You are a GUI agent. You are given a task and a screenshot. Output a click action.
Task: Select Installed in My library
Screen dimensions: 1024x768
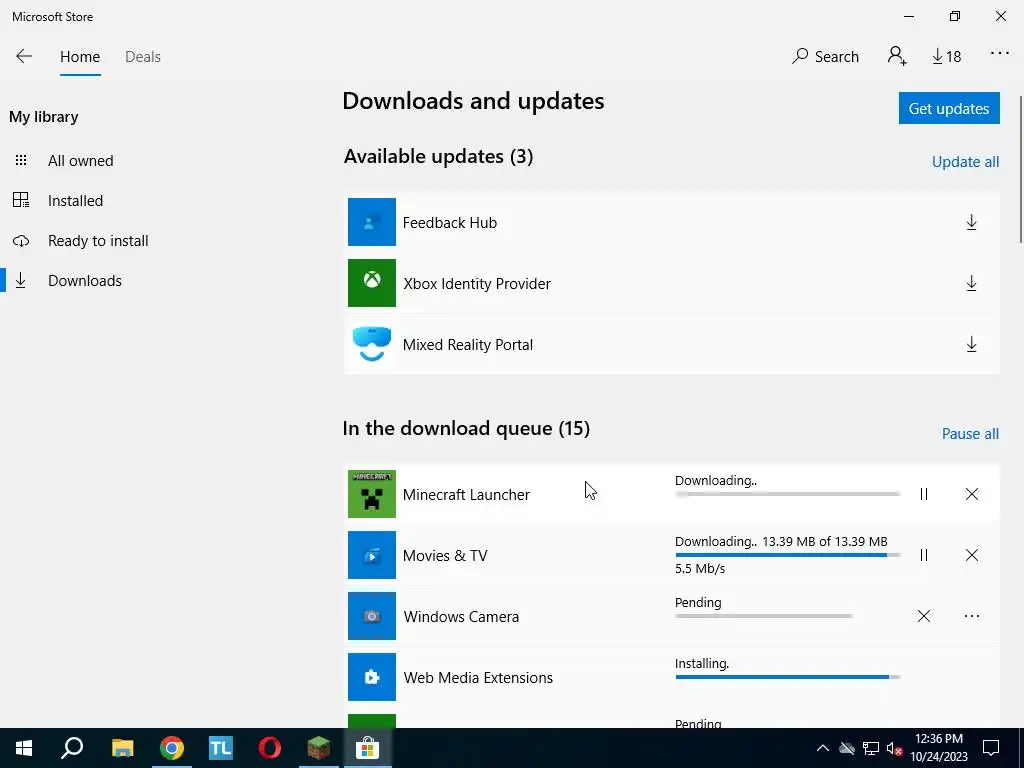(x=75, y=200)
